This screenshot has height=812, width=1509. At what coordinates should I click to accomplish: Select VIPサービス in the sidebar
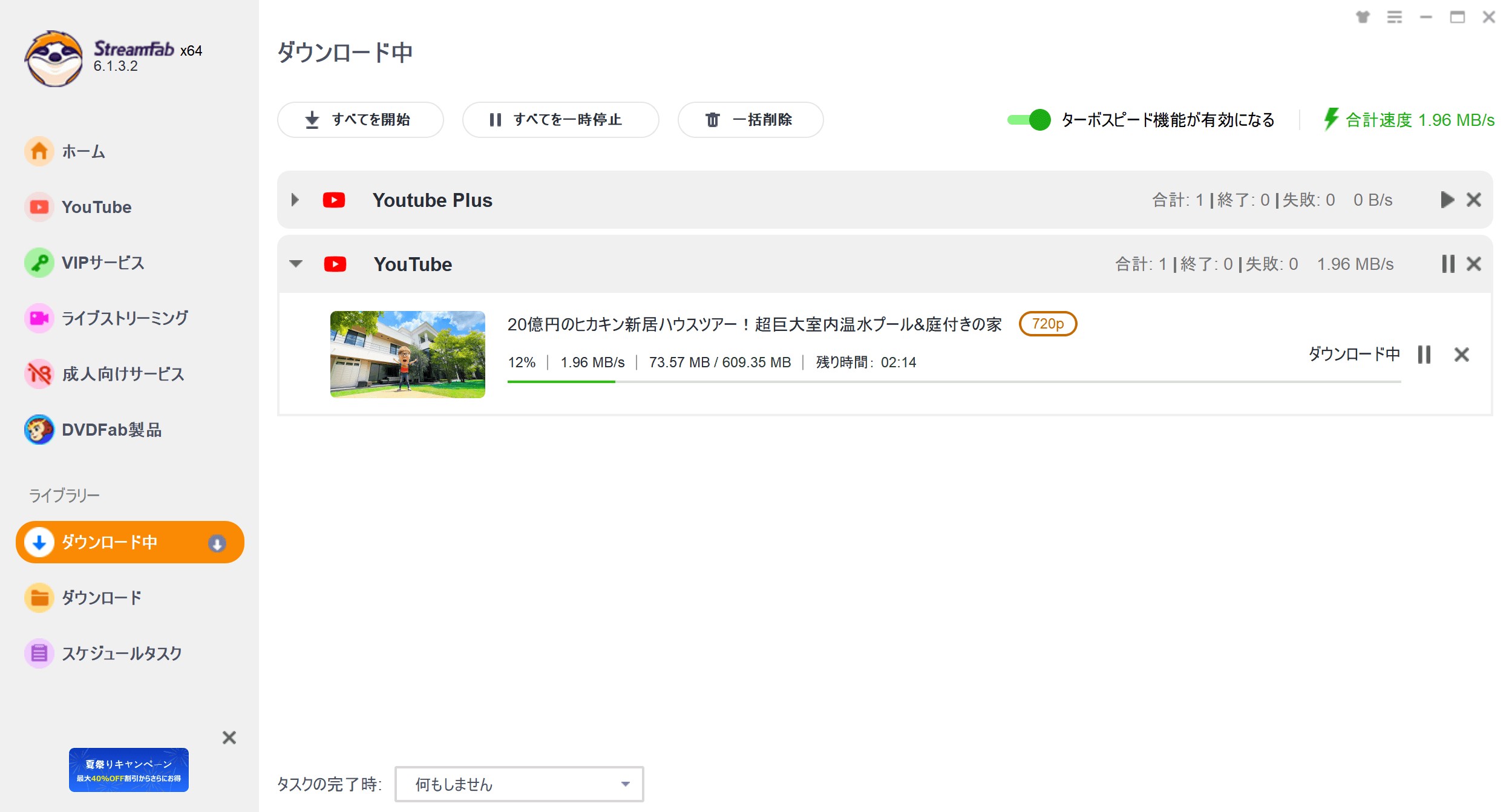(x=102, y=263)
